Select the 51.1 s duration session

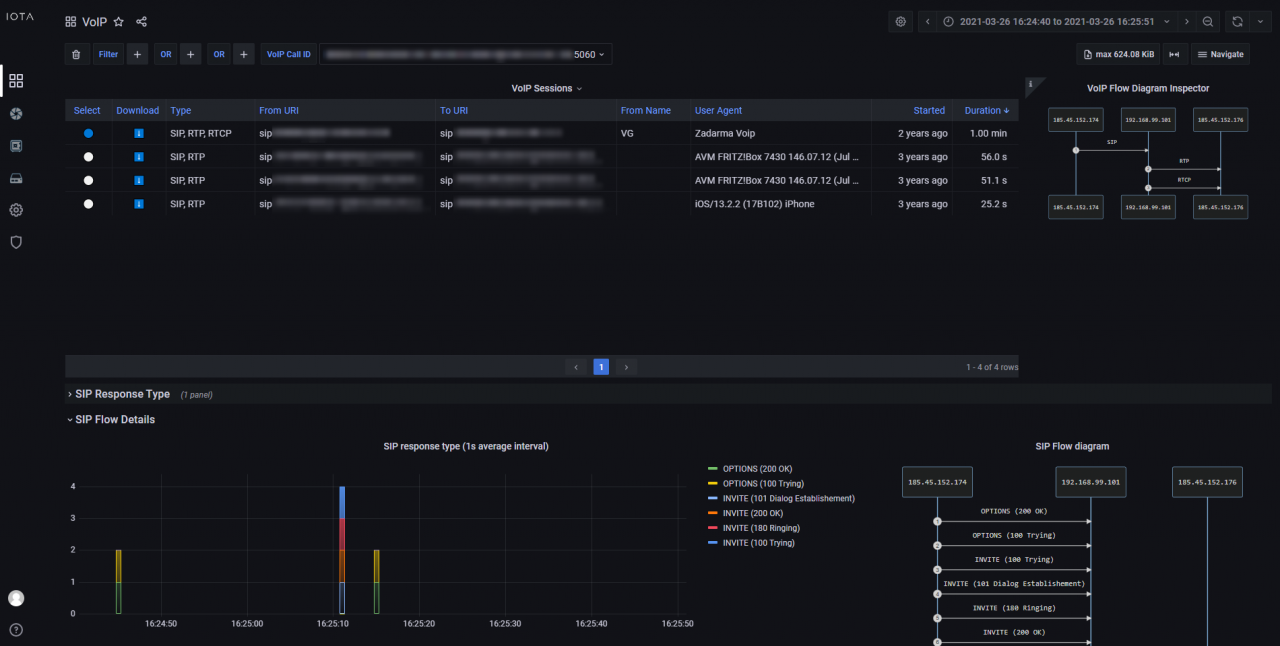88,181
